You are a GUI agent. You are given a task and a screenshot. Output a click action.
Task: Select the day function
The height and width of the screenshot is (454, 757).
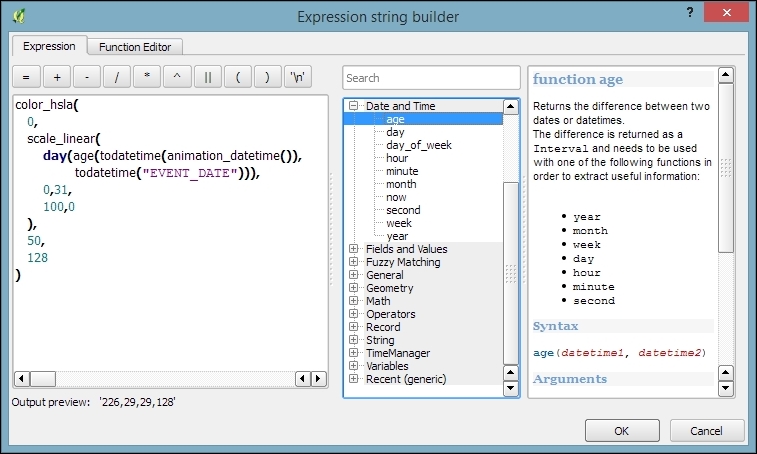point(395,132)
